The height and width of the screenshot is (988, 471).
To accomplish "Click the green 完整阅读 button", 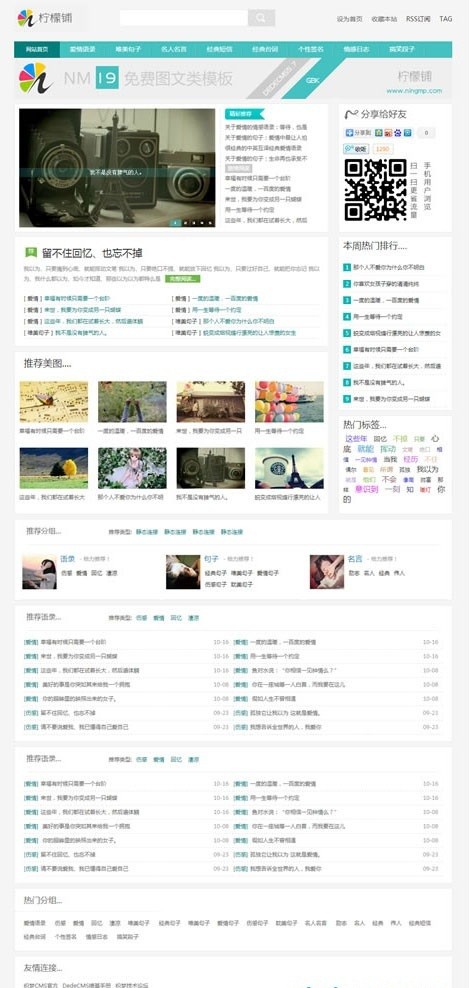I will [x=183, y=279].
